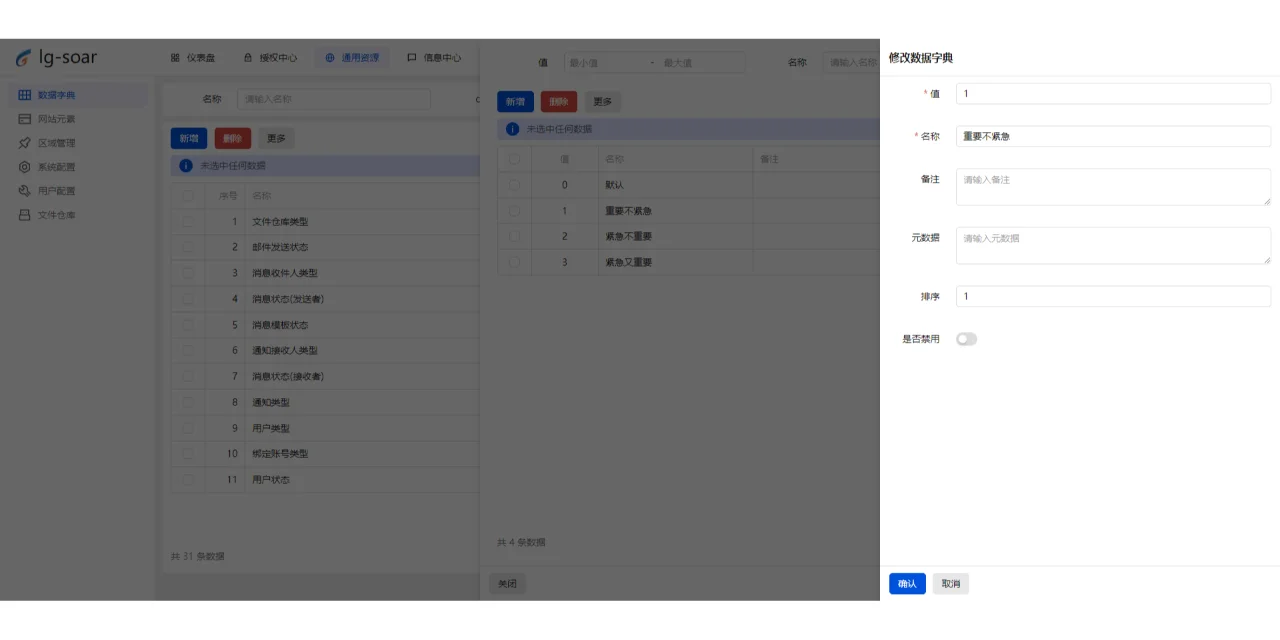Screen dimensions: 1280x640
Task: Open 系统配置 via its sidebar hexagon icon
Action: pyautogui.click(x=25, y=167)
